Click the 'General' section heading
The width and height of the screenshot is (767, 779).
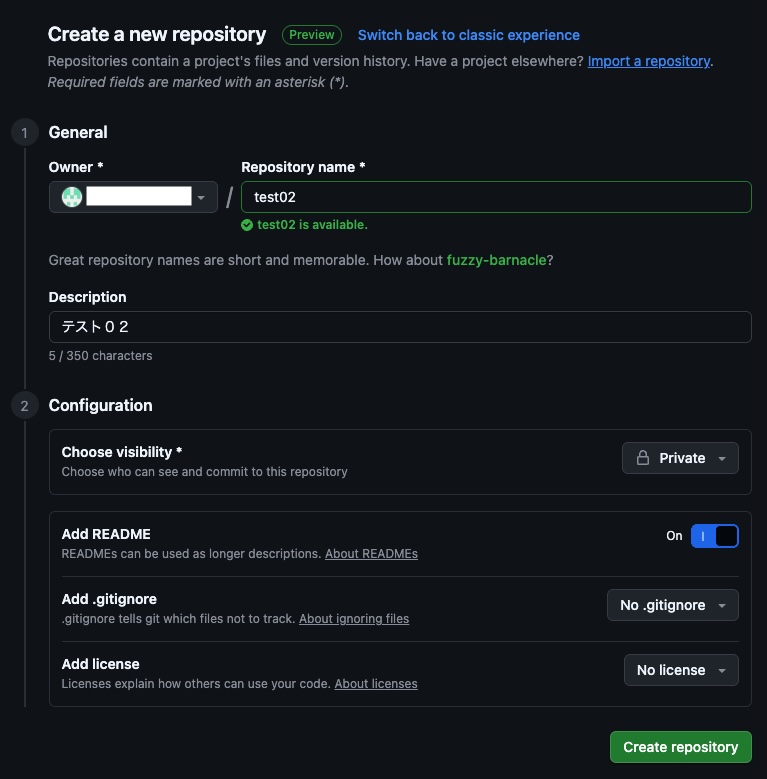78,133
